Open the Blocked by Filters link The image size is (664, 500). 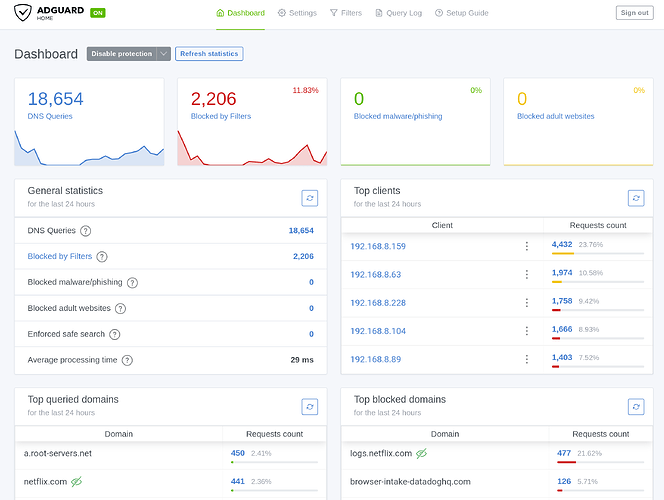pyautogui.click(x=60, y=256)
